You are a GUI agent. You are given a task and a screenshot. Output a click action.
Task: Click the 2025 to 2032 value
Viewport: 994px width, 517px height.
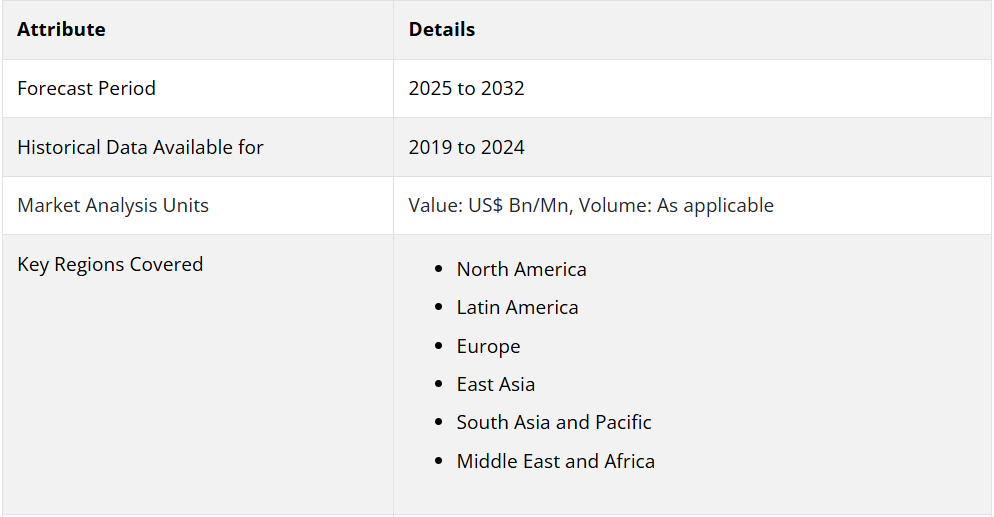(466, 88)
